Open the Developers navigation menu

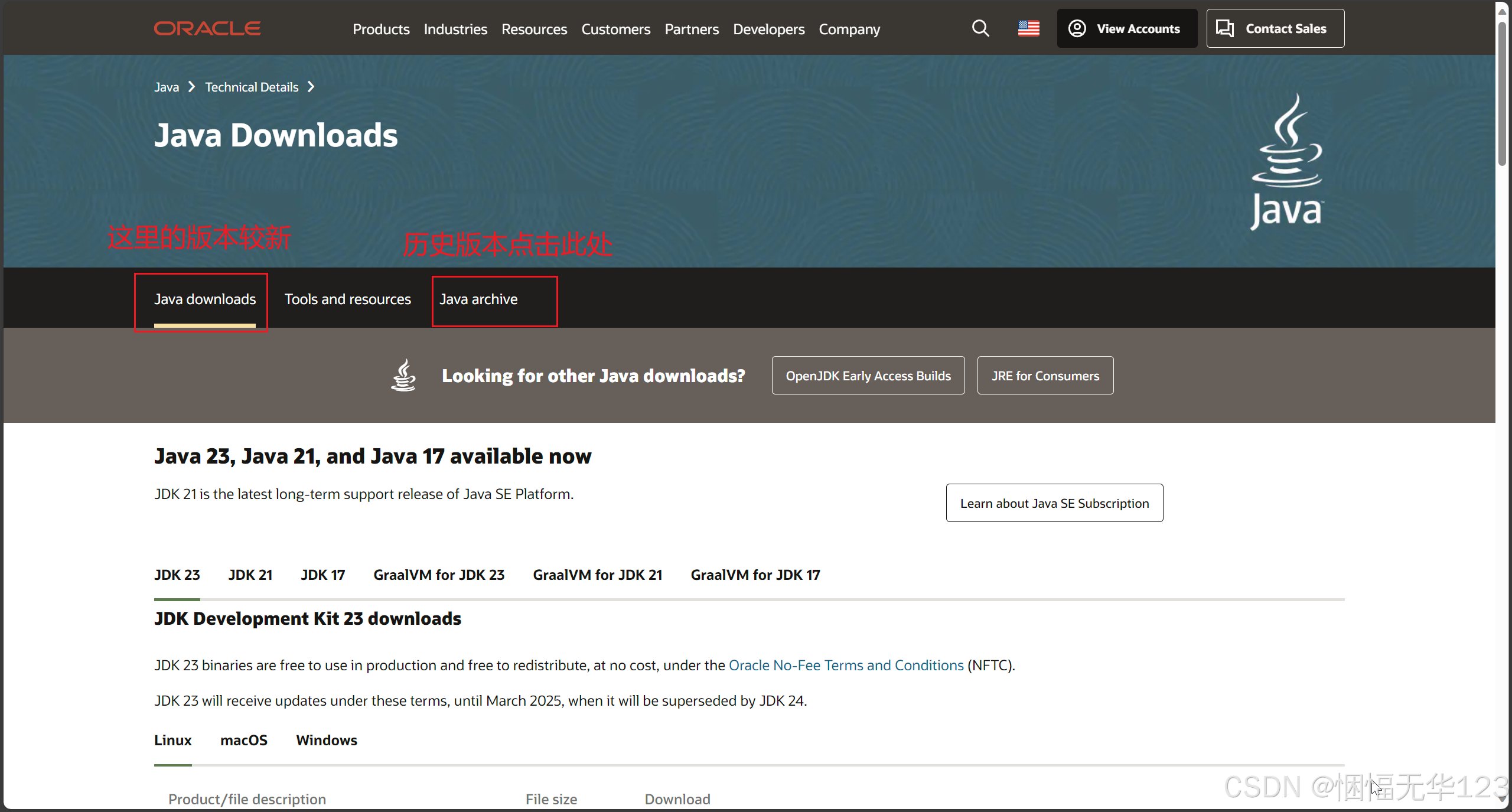pos(768,29)
